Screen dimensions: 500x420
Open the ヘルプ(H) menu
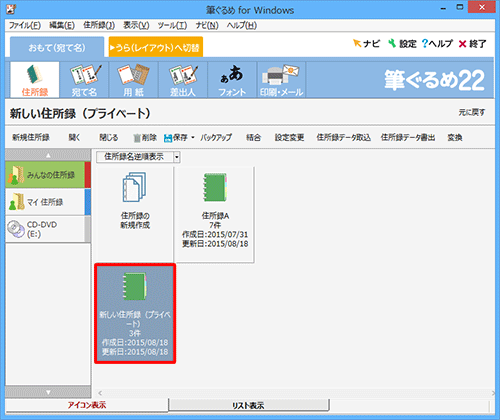click(242, 25)
